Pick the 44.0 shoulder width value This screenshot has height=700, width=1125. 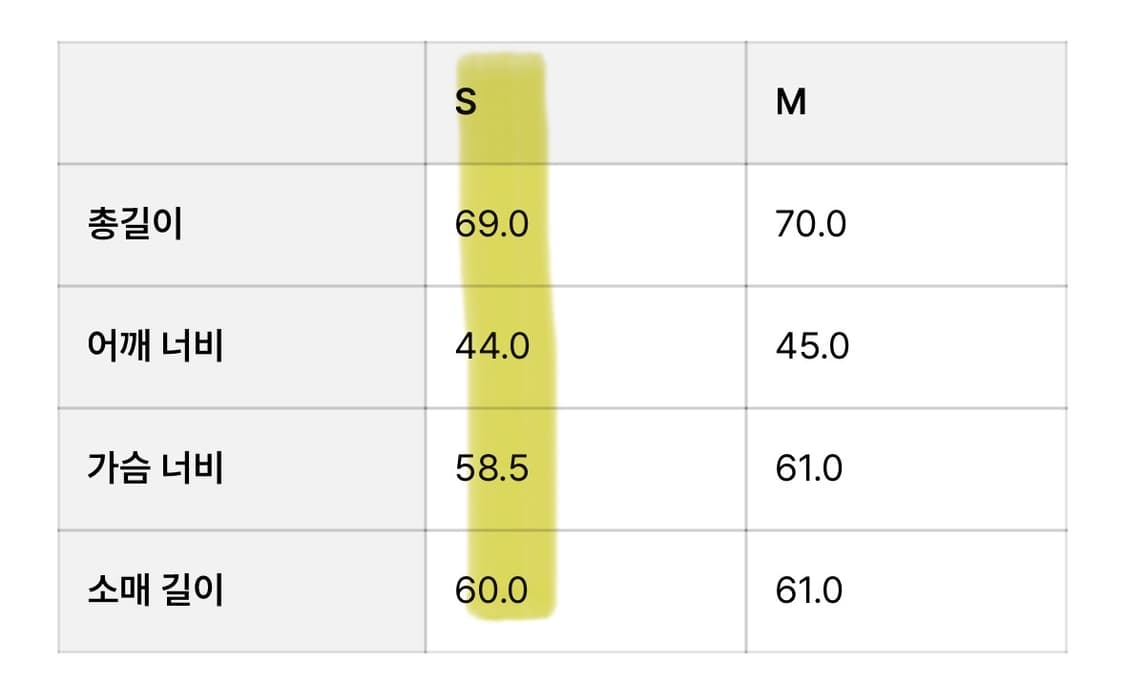(491, 347)
